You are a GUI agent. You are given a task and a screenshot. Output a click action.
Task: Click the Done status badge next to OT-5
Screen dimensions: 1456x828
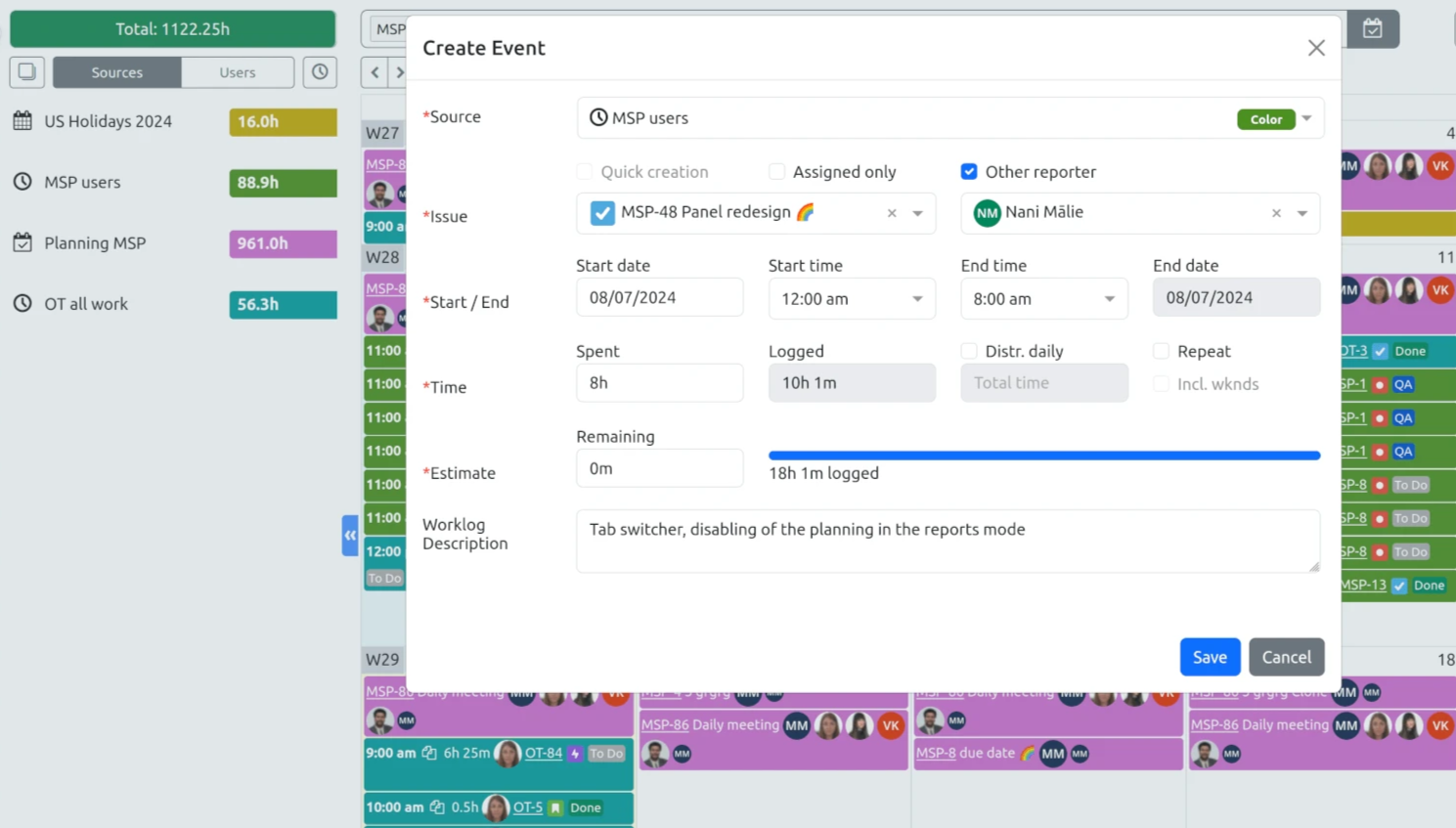click(x=586, y=807)
